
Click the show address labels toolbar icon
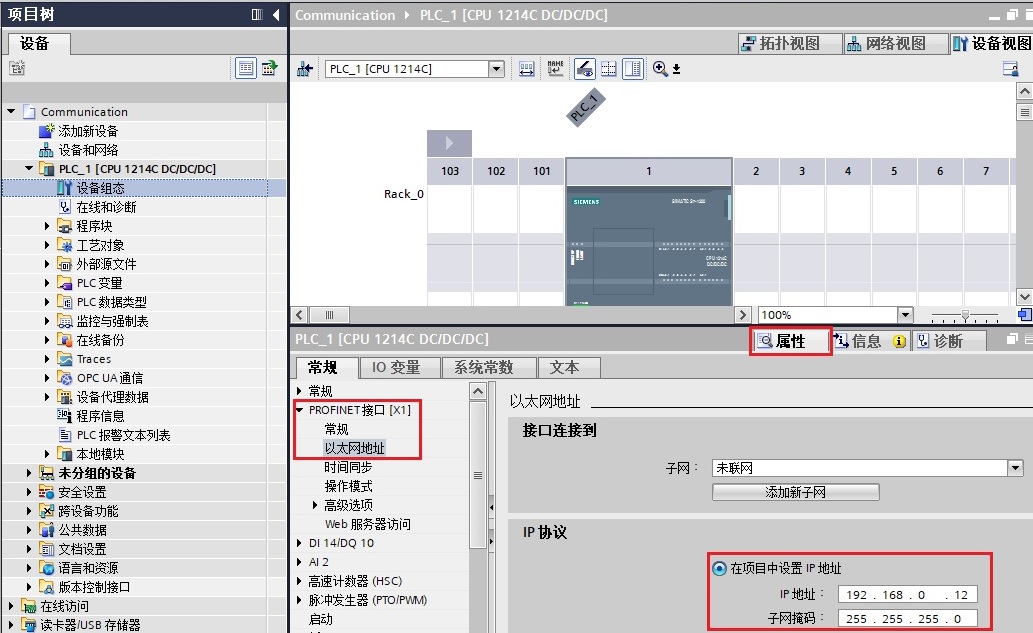[x=526, y=69]
